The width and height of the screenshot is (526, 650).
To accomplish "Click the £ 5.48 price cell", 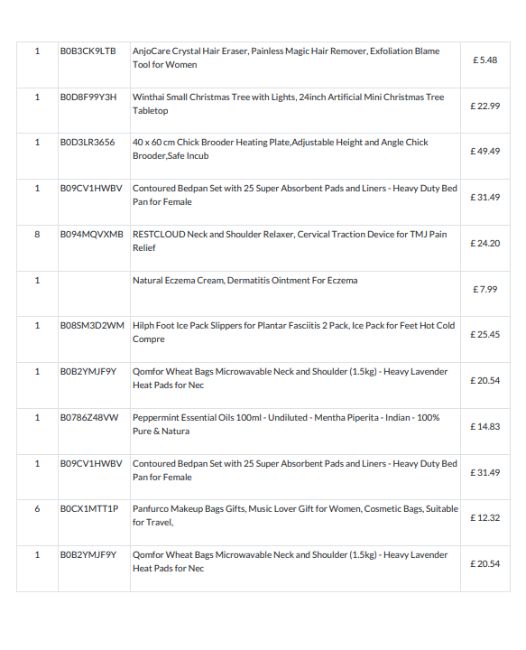I will tap(485, 60).
